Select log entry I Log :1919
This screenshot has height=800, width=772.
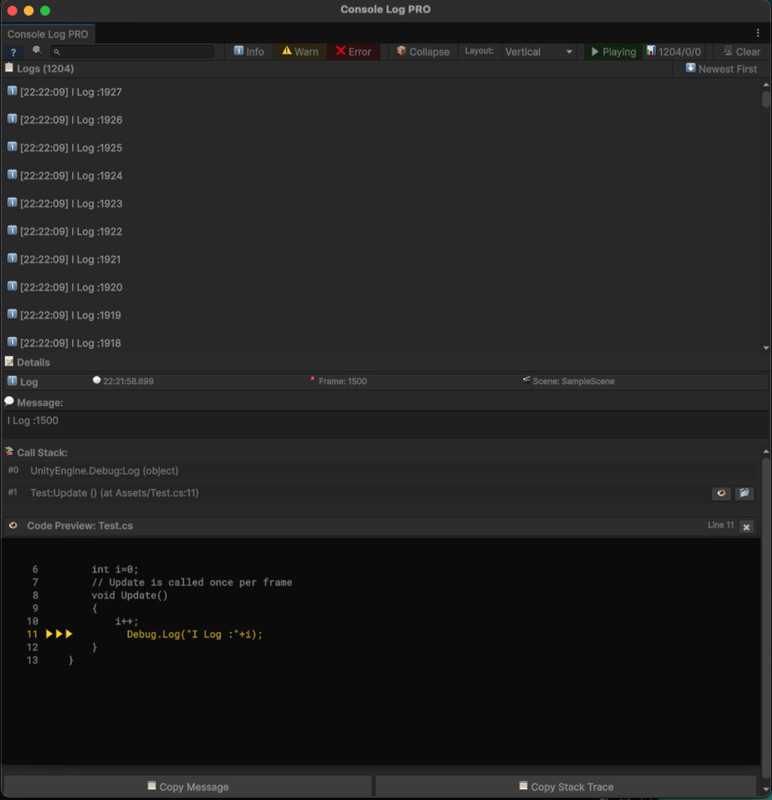coord(381,315)
